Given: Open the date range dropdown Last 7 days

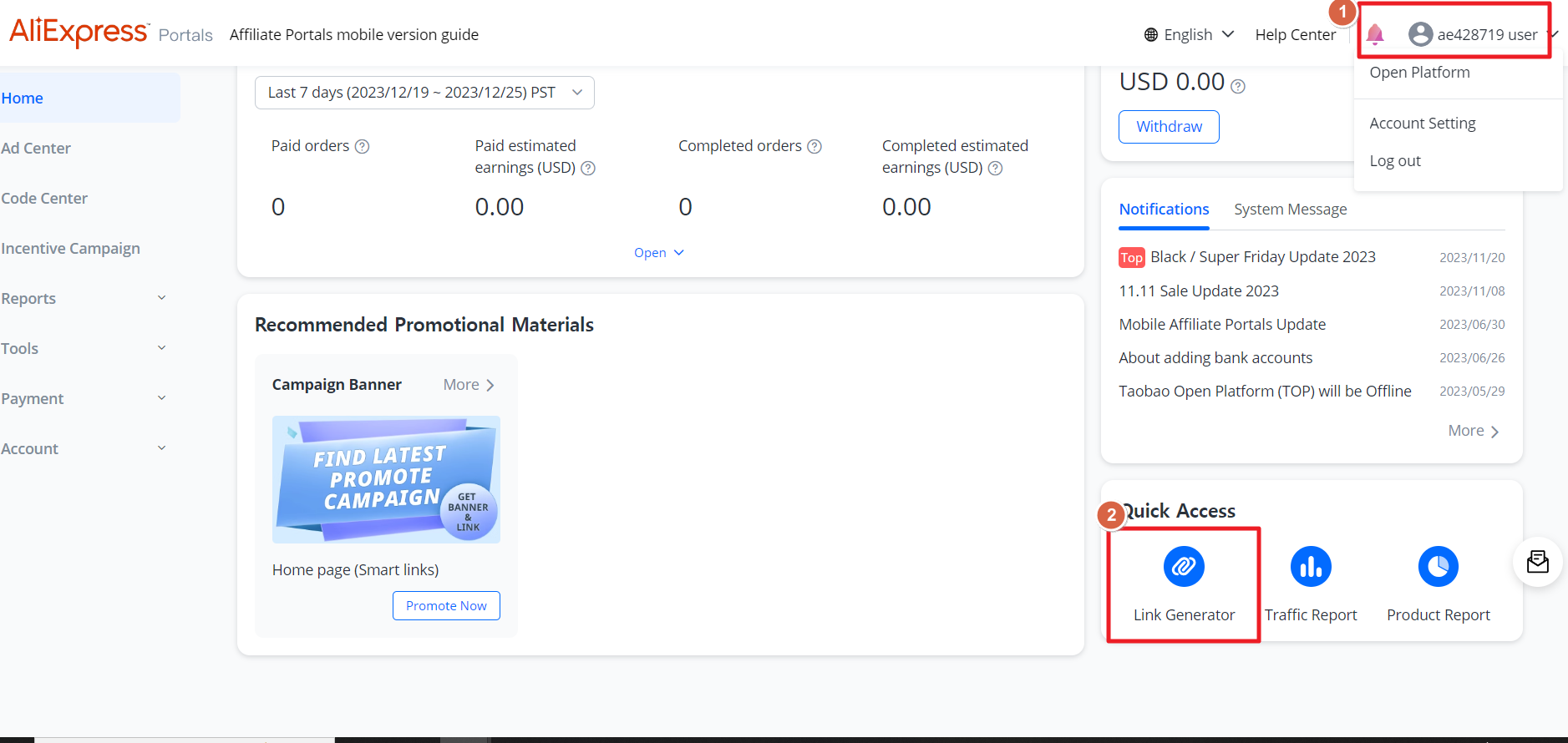Looking at the screenshot, I should [424, 93].
